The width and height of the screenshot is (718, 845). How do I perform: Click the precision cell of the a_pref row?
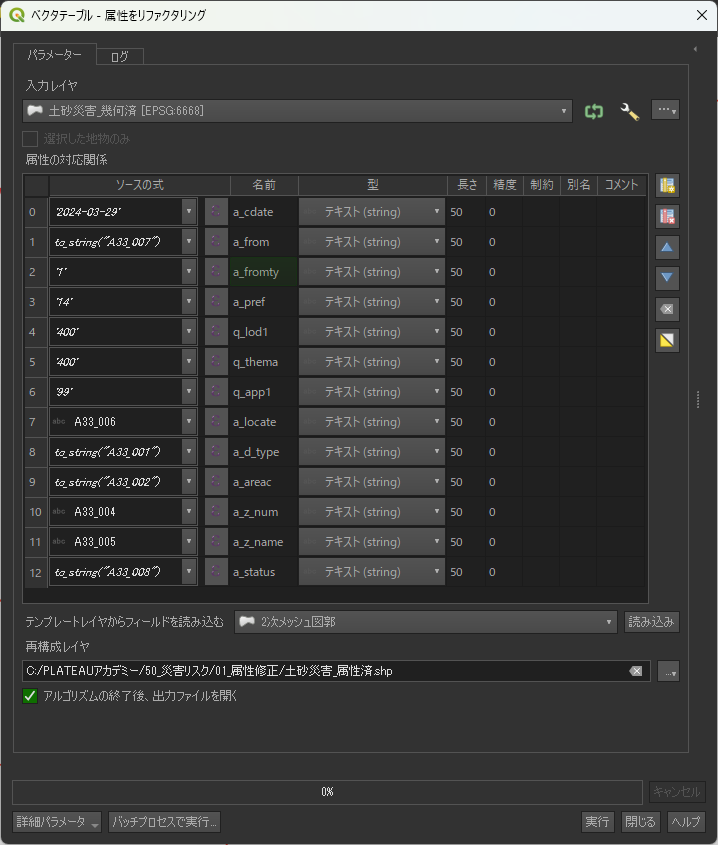point(504,302)
